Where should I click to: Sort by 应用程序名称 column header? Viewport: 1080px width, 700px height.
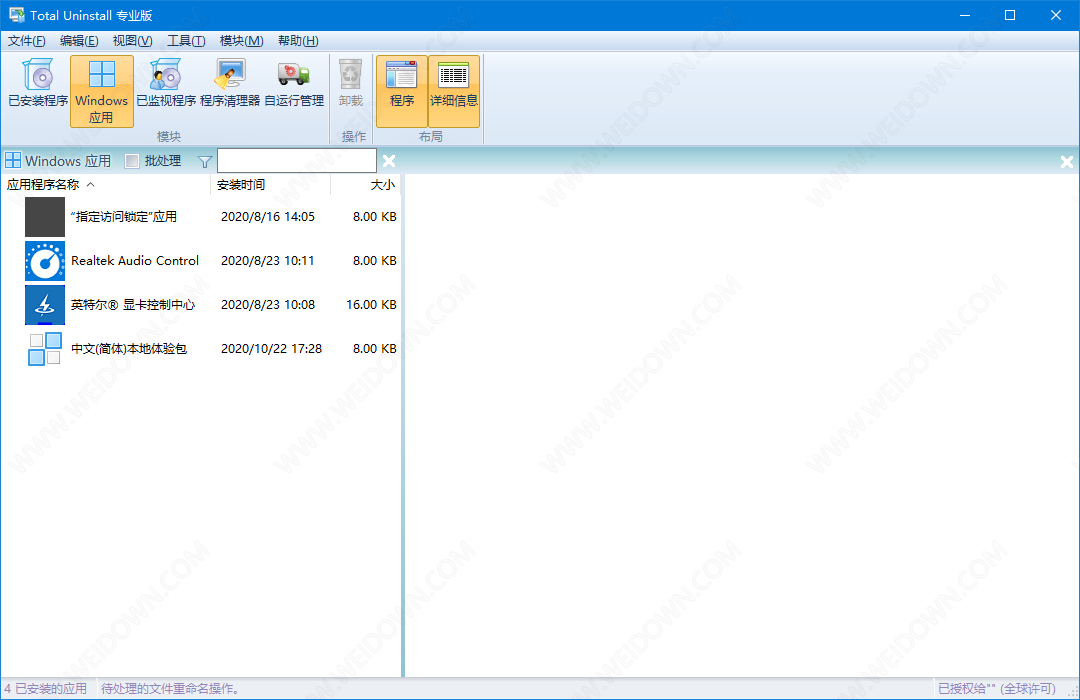point(107,185)
